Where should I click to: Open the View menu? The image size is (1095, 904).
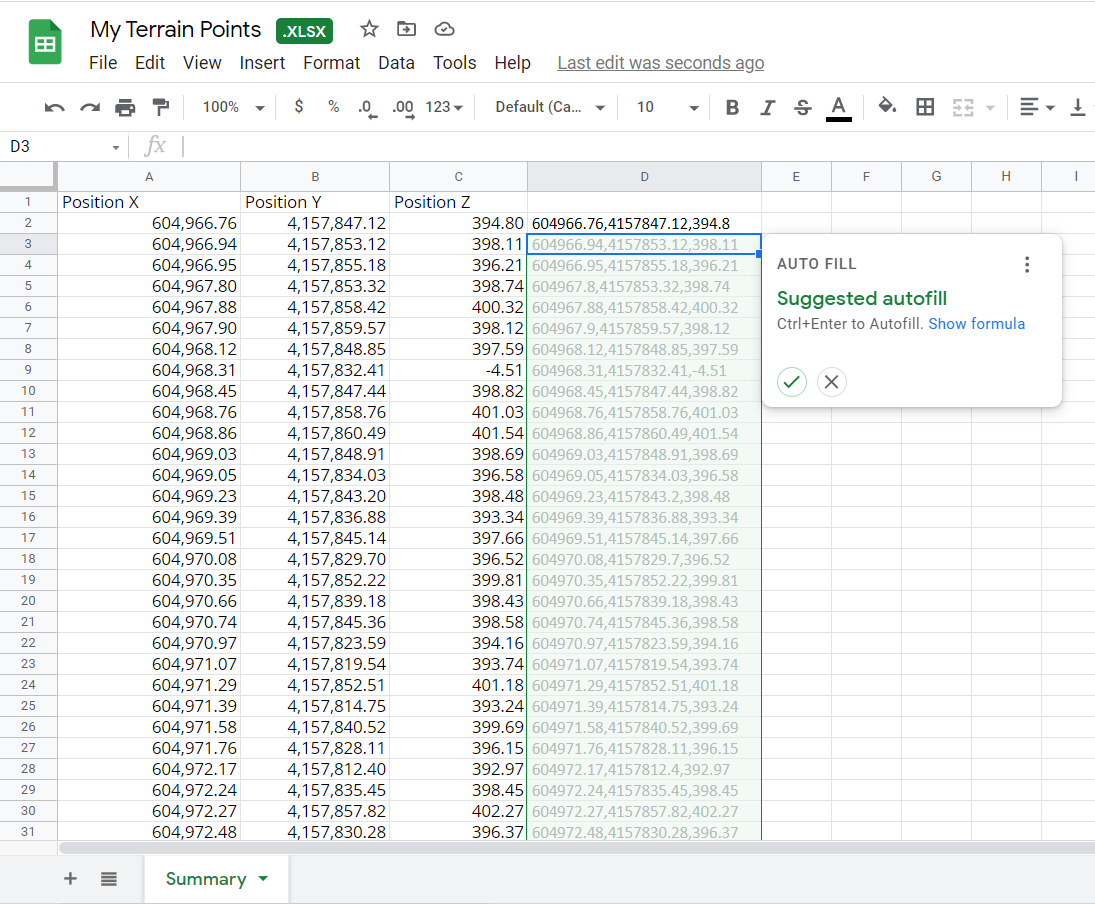point(203,63)
